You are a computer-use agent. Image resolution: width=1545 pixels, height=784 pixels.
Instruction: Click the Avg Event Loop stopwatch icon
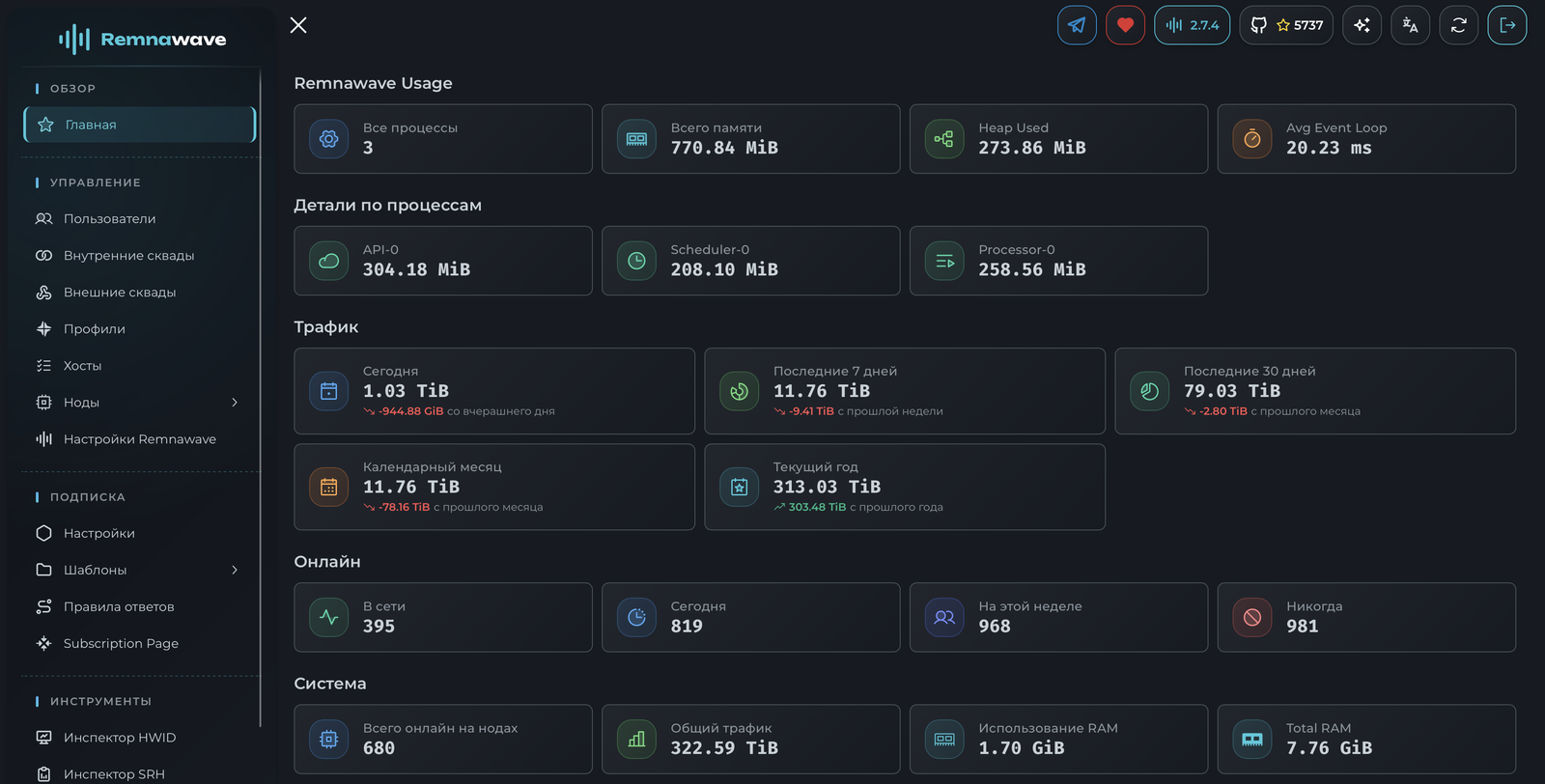click(1252, 139)
